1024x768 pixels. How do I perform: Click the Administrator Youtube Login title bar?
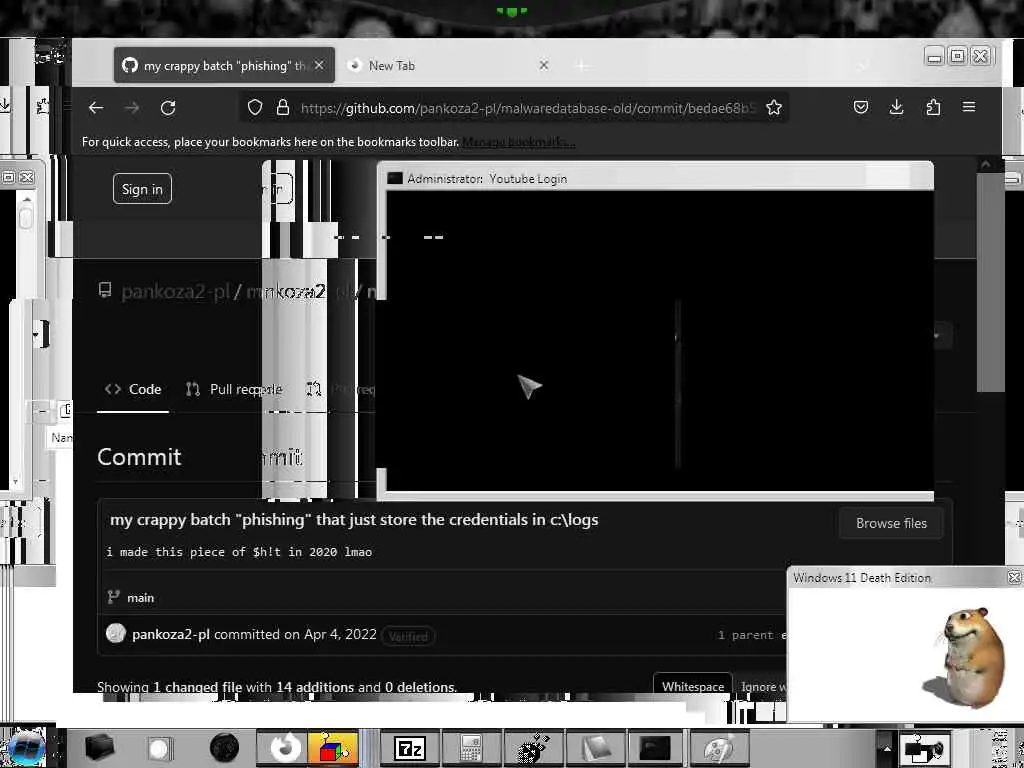(x=655, y=178)
